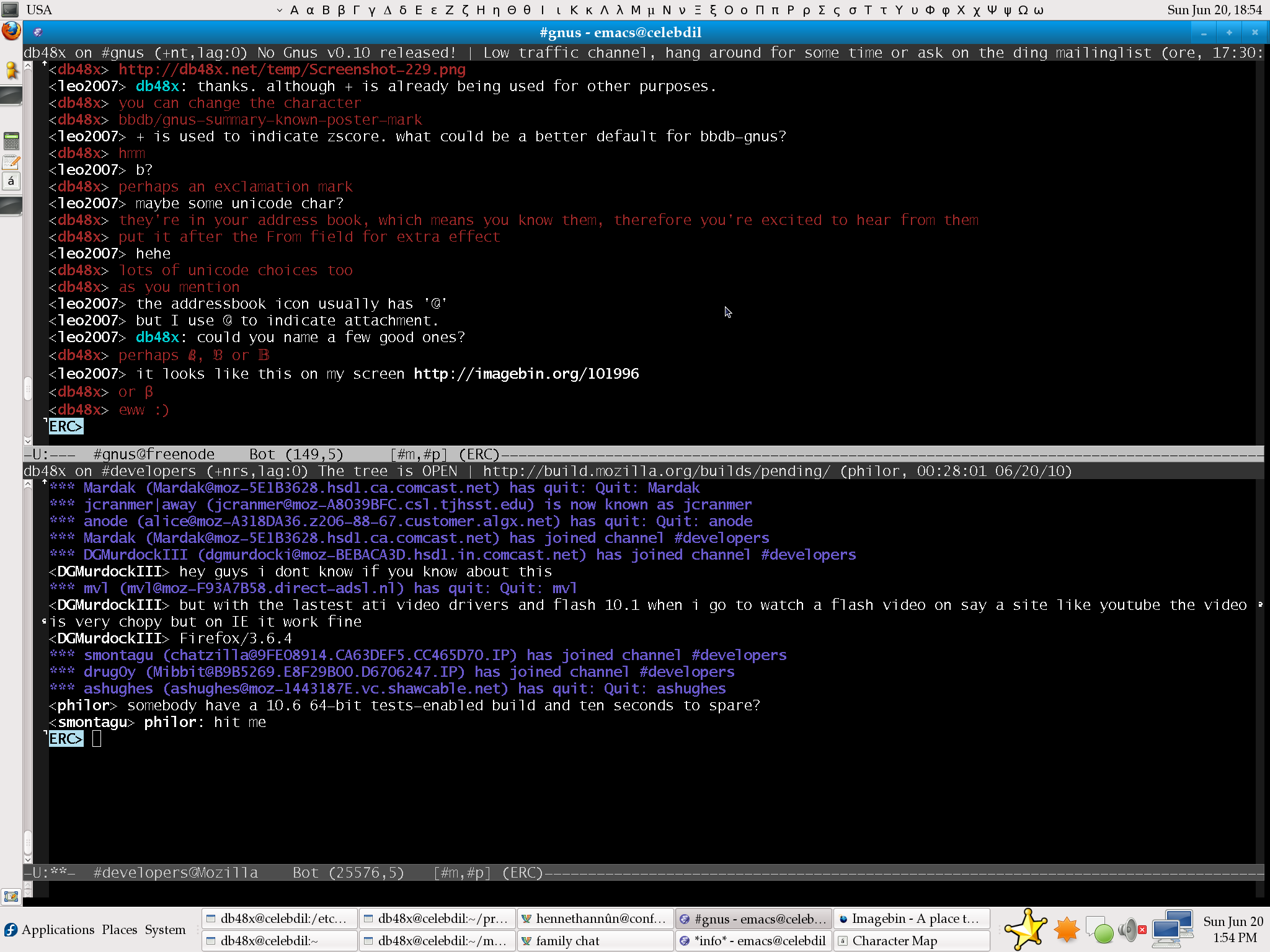The image size is (1270, 952).
Task: Click the smontagu nick in 'philor: hit me' line
Action: point(92,722)
